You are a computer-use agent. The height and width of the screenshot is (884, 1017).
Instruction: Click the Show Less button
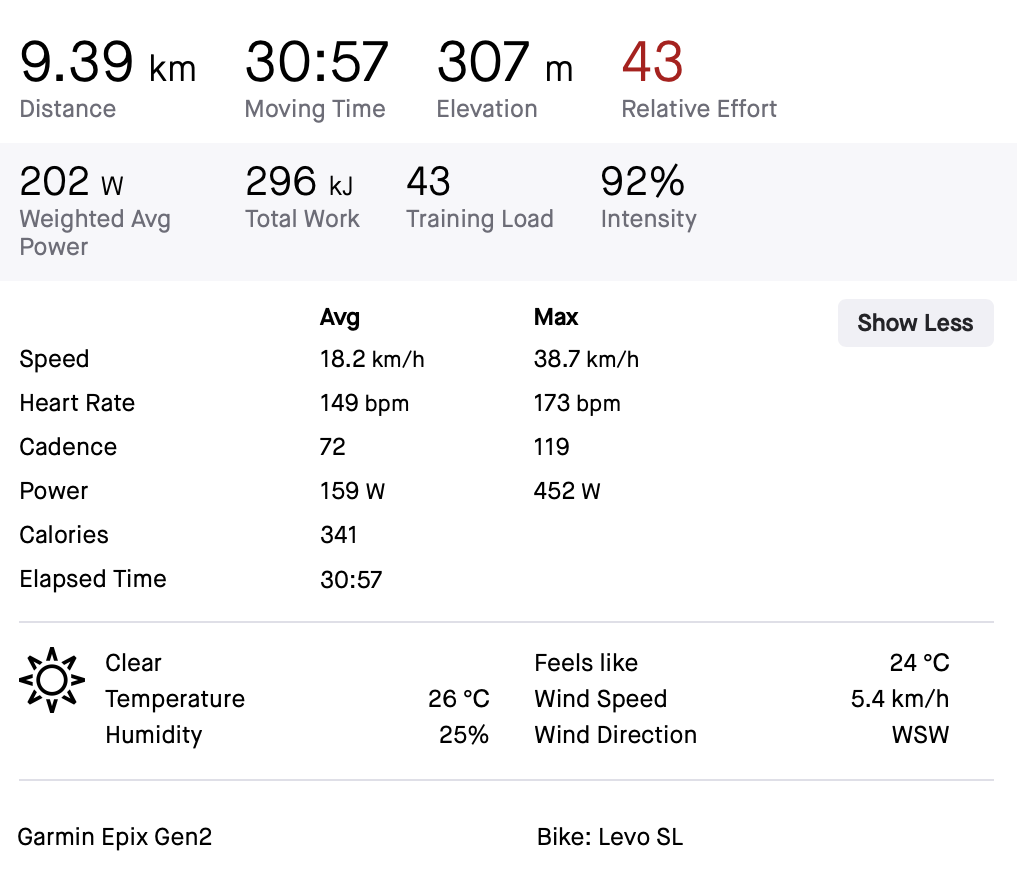tap(915, 322)
